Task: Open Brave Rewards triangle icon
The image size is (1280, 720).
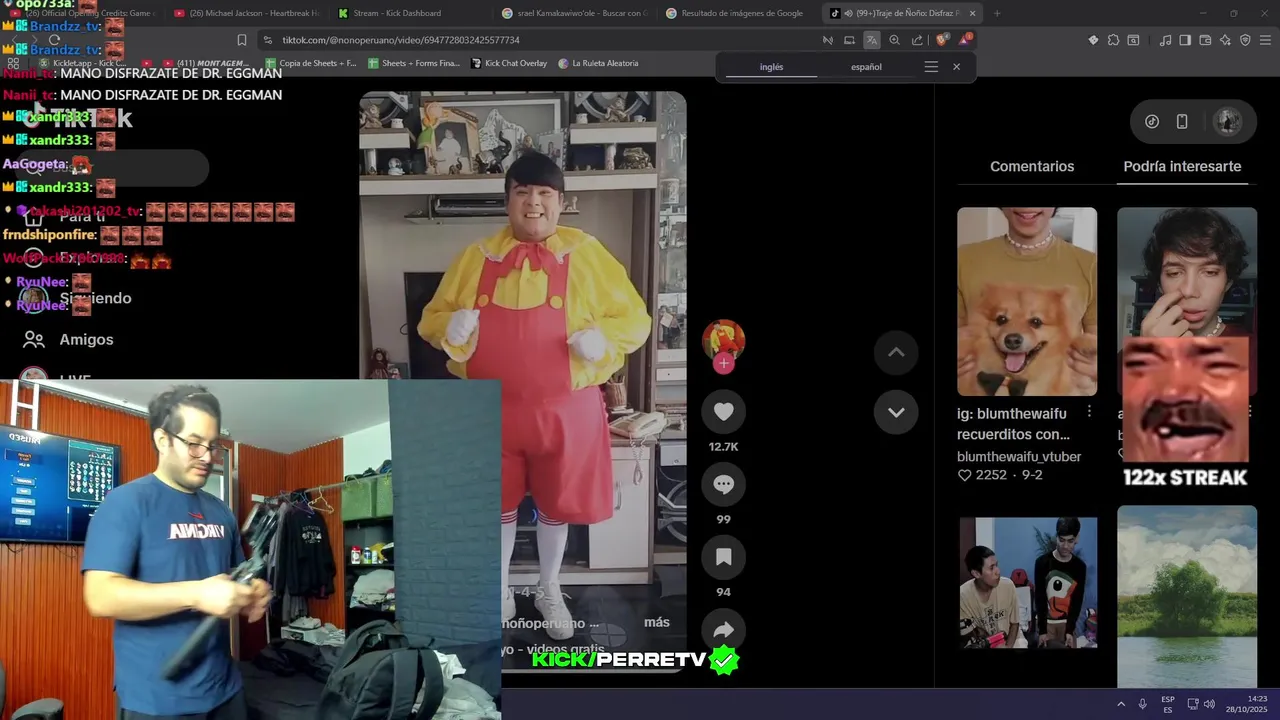Action: tap(965, 40)
